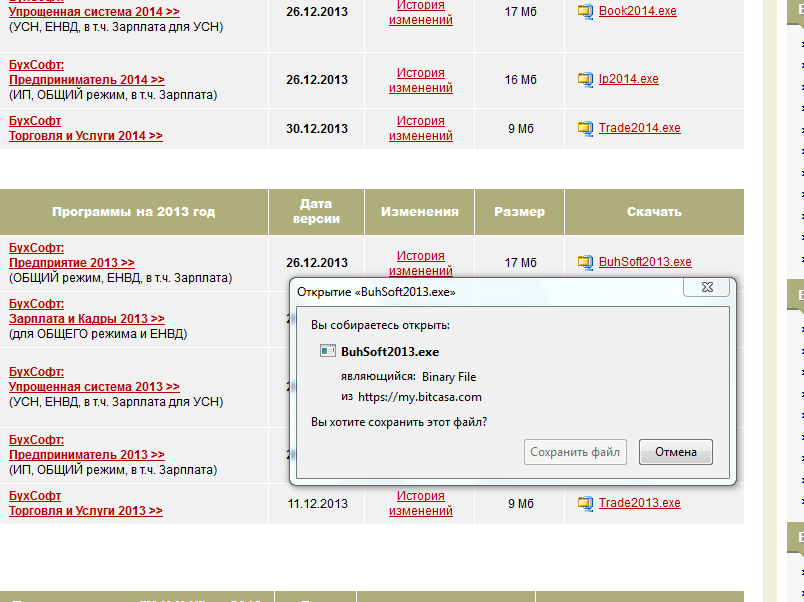Screen dimensions: 804x602
Task: Open Упрощенная система 2014 link
Action: point(94,12)
